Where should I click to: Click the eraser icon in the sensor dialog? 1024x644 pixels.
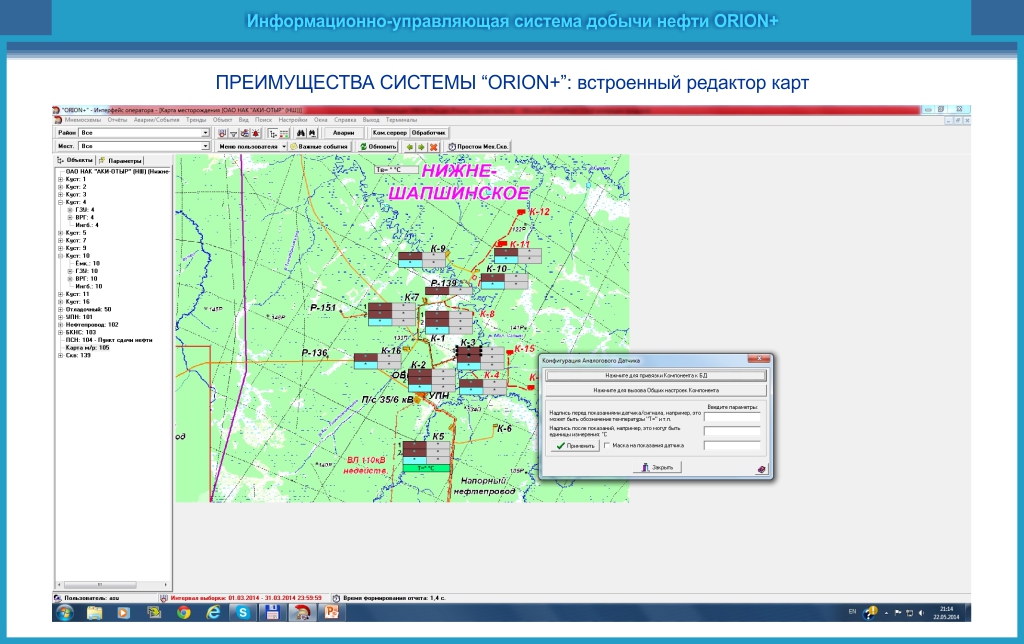tap(761, 469)
